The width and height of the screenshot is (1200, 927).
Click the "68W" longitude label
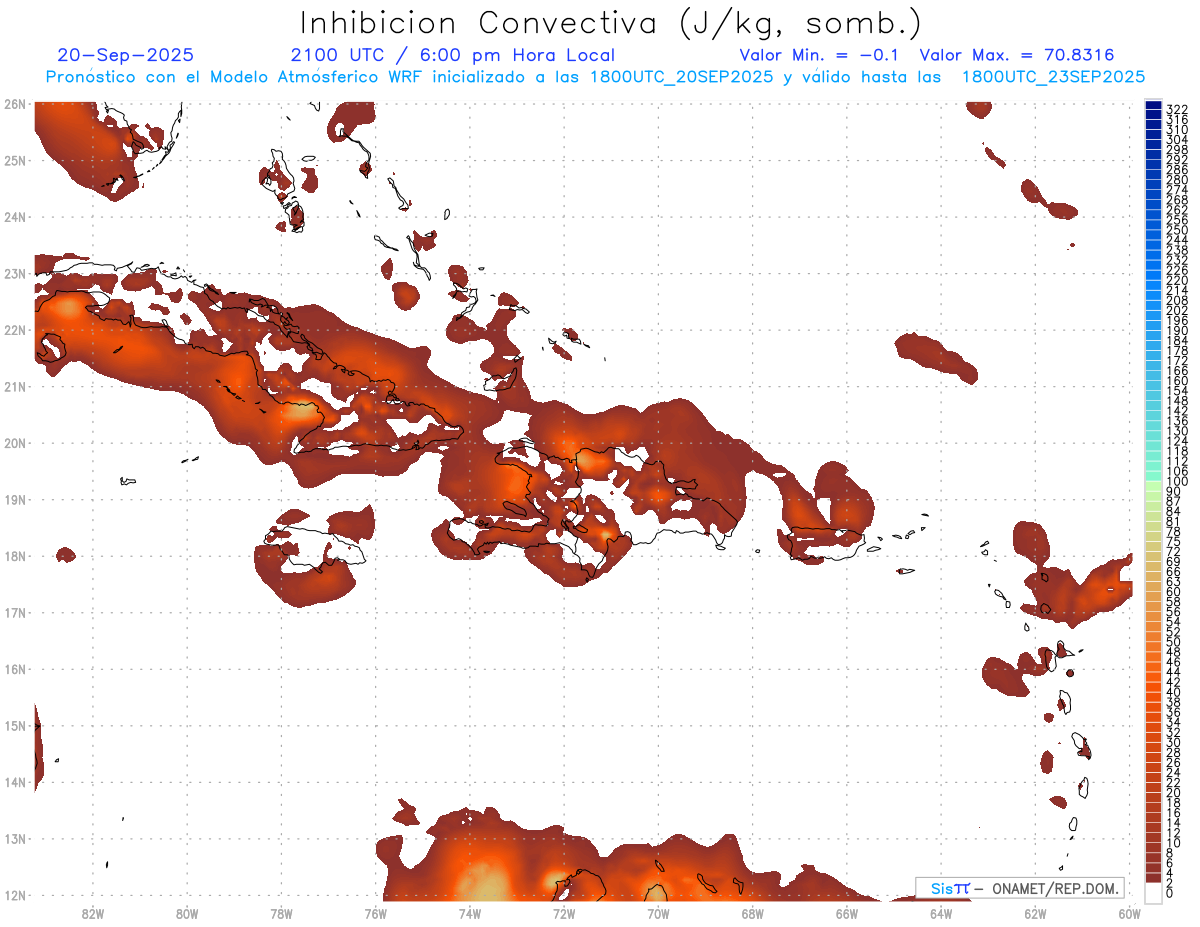click(x=752, y=913)
